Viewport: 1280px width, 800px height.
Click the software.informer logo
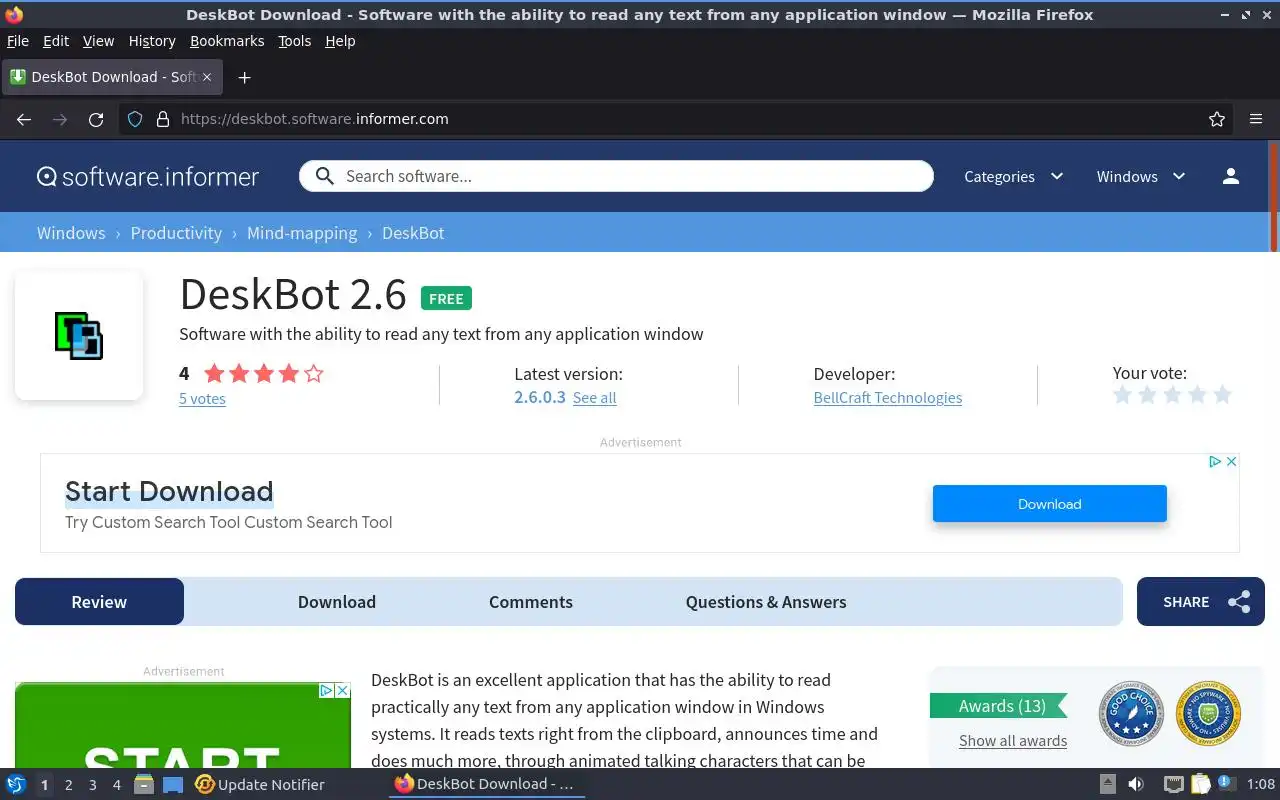(x=148, y=177)
